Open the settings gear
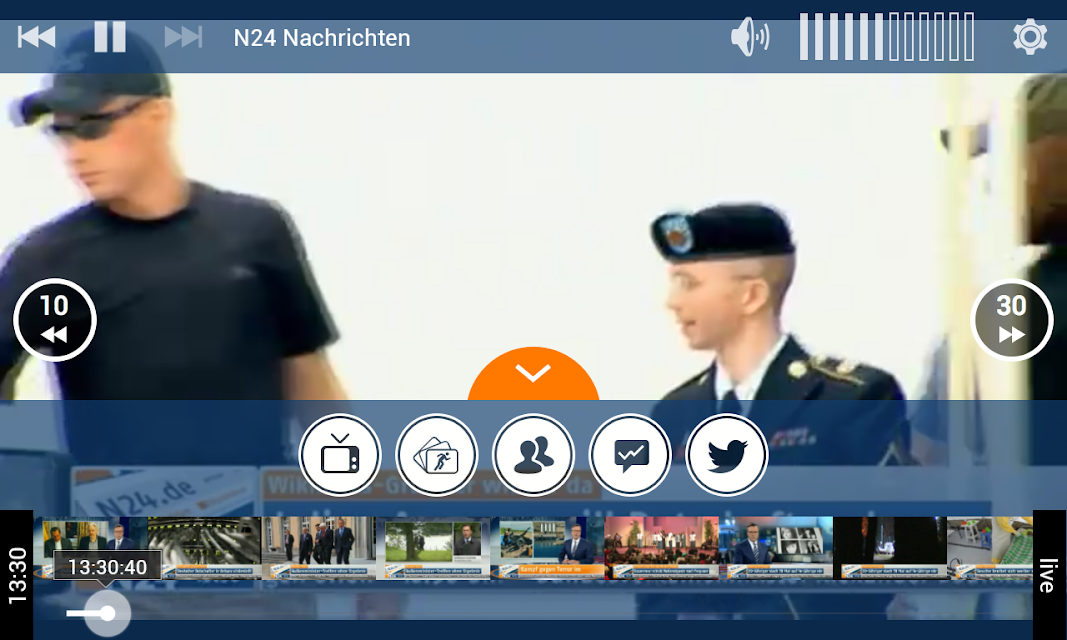The width and height of the screenshot is (1067, 640). point(1030,37)
